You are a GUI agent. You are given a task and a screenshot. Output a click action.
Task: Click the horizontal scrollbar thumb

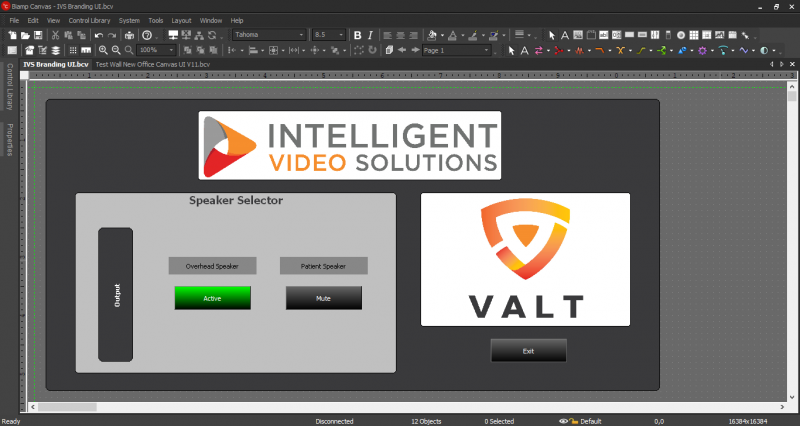click(67, 407)
